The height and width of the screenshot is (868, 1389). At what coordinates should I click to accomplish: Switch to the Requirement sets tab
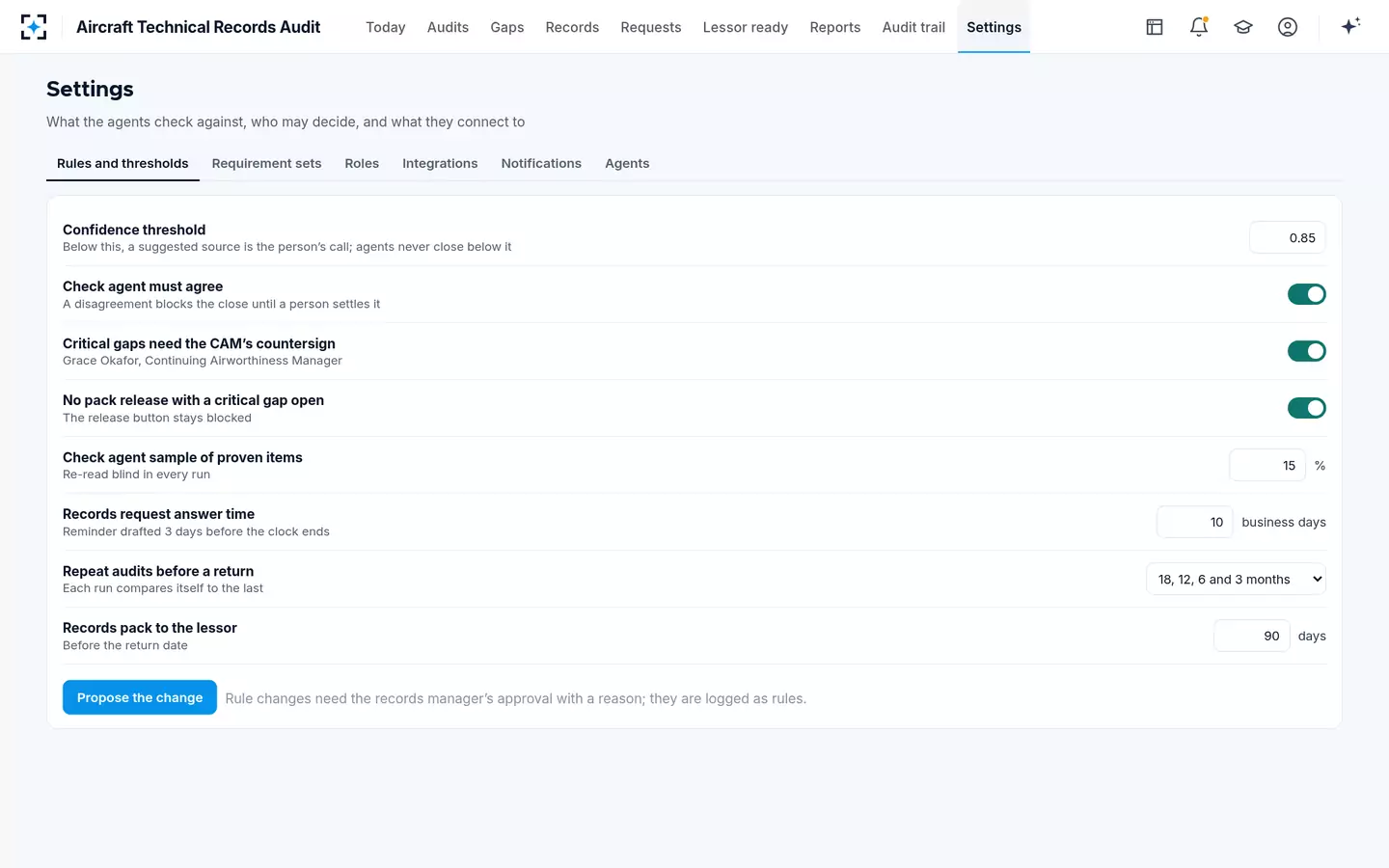coord(266,164)
